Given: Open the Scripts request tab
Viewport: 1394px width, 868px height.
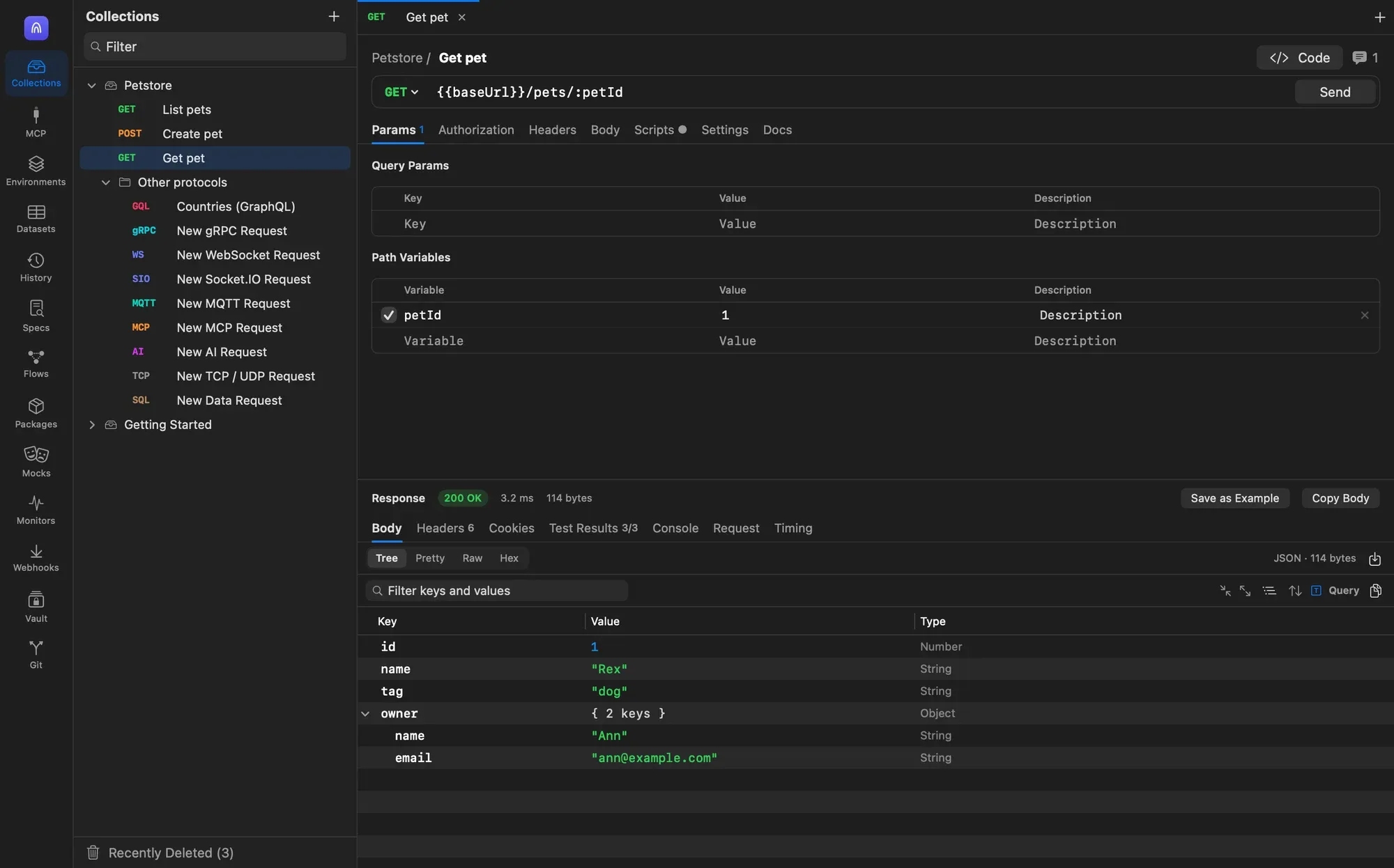Looking at the screenshot, I should coord(660,130).
